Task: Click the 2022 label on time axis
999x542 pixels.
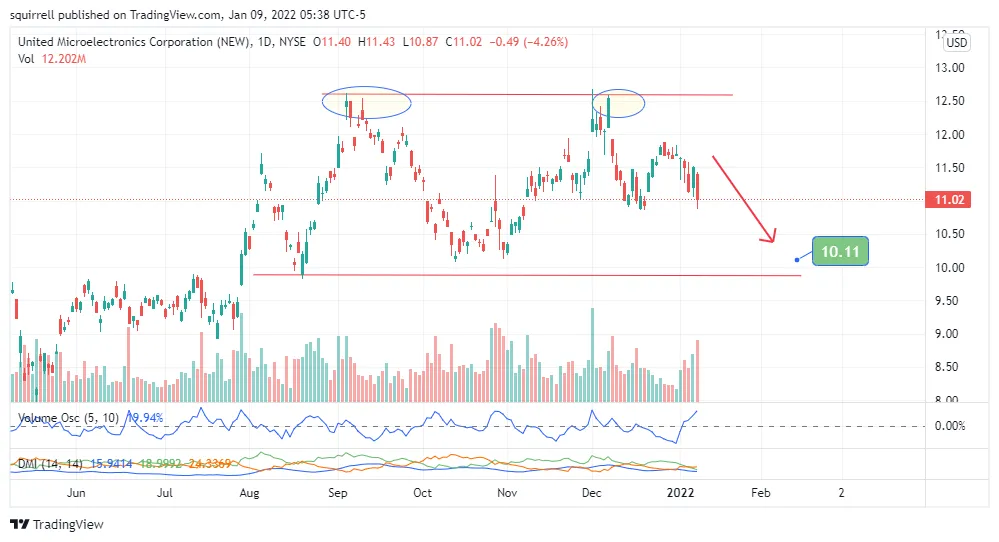Action: (x=680, y=493)
